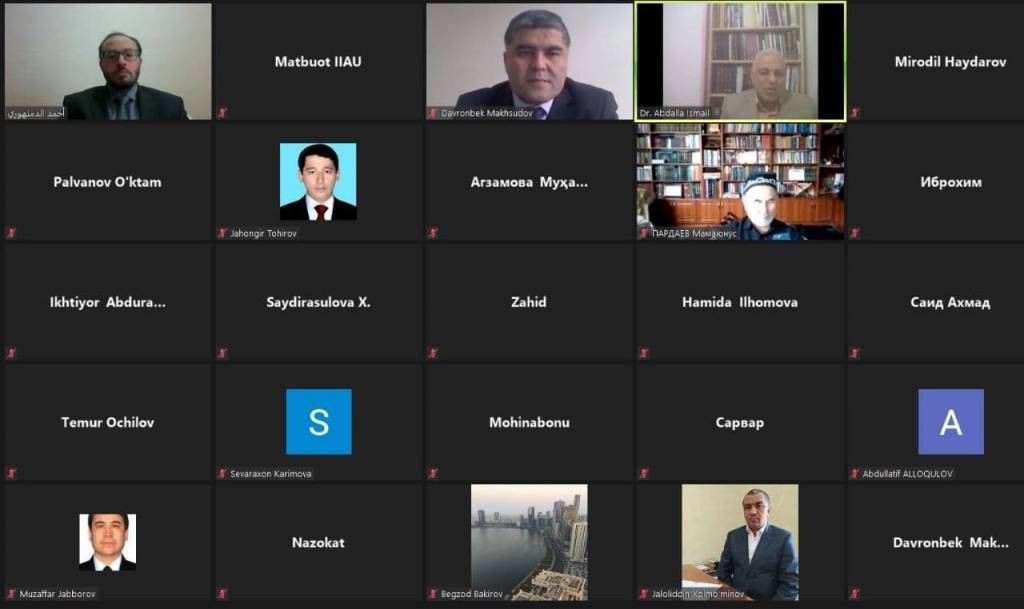
Task: Select Dr. Abdalla Ismail's active speaker video
Action: click(740, 61)
